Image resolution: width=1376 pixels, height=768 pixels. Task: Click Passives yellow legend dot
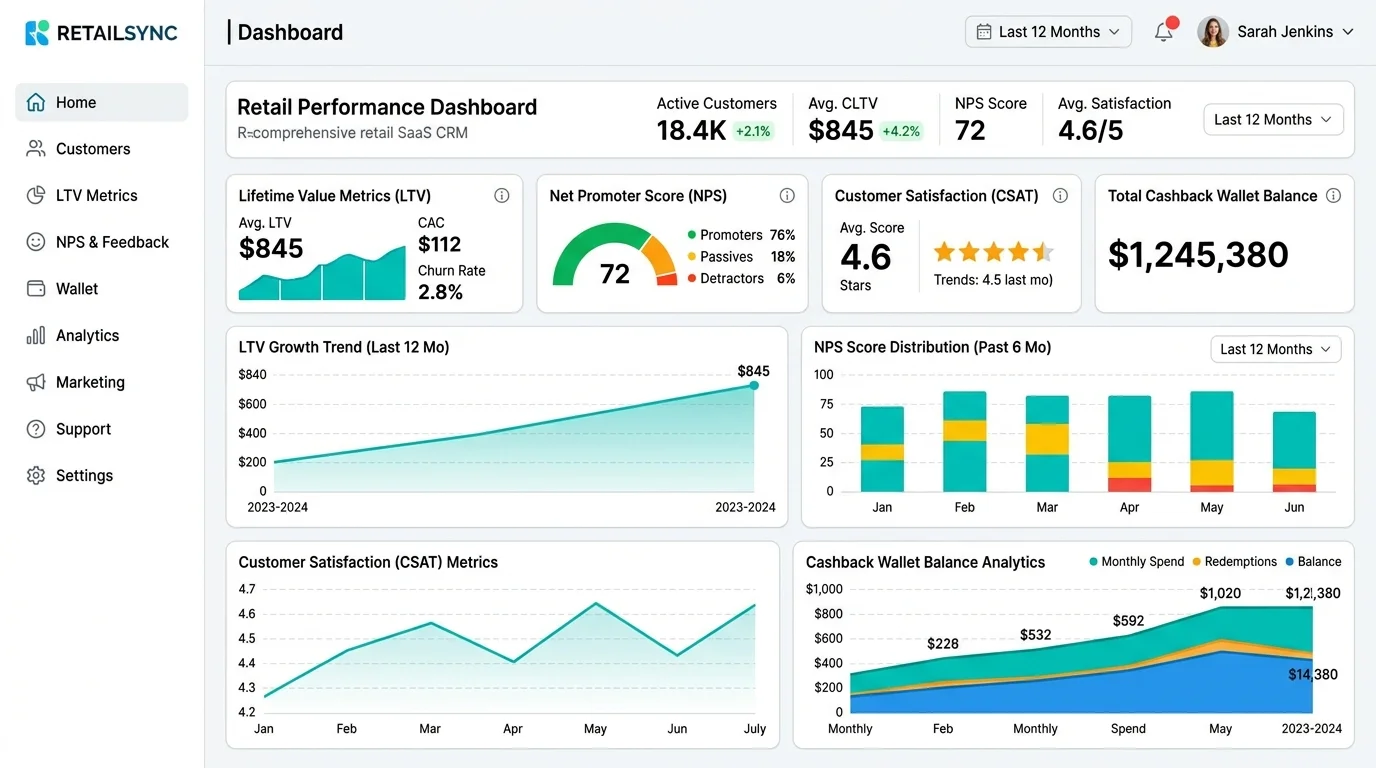pos(692,257)
